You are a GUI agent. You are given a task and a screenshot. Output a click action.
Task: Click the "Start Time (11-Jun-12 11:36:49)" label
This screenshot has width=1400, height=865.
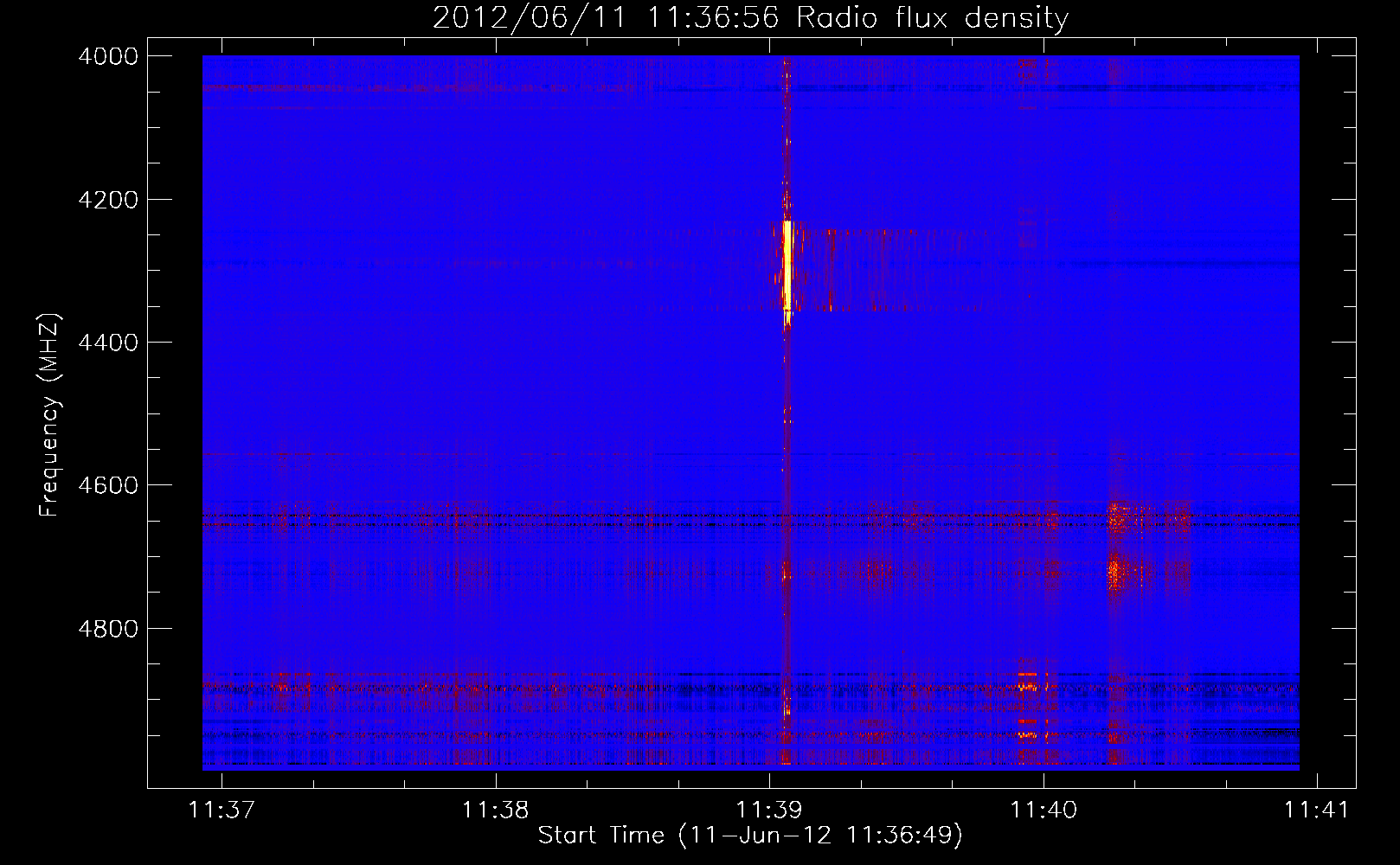click(750, 836)
